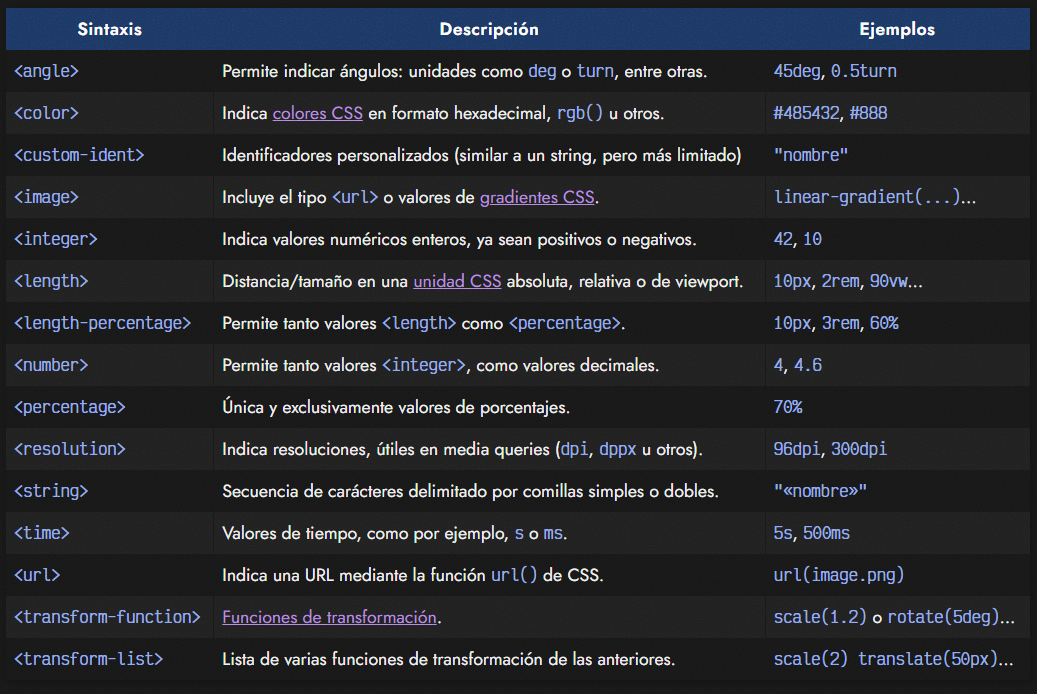Image resolution: width=1037 pixels, height=694 pixels.
Task: Click the "Descripción" column header
Action: click(489, 29)
